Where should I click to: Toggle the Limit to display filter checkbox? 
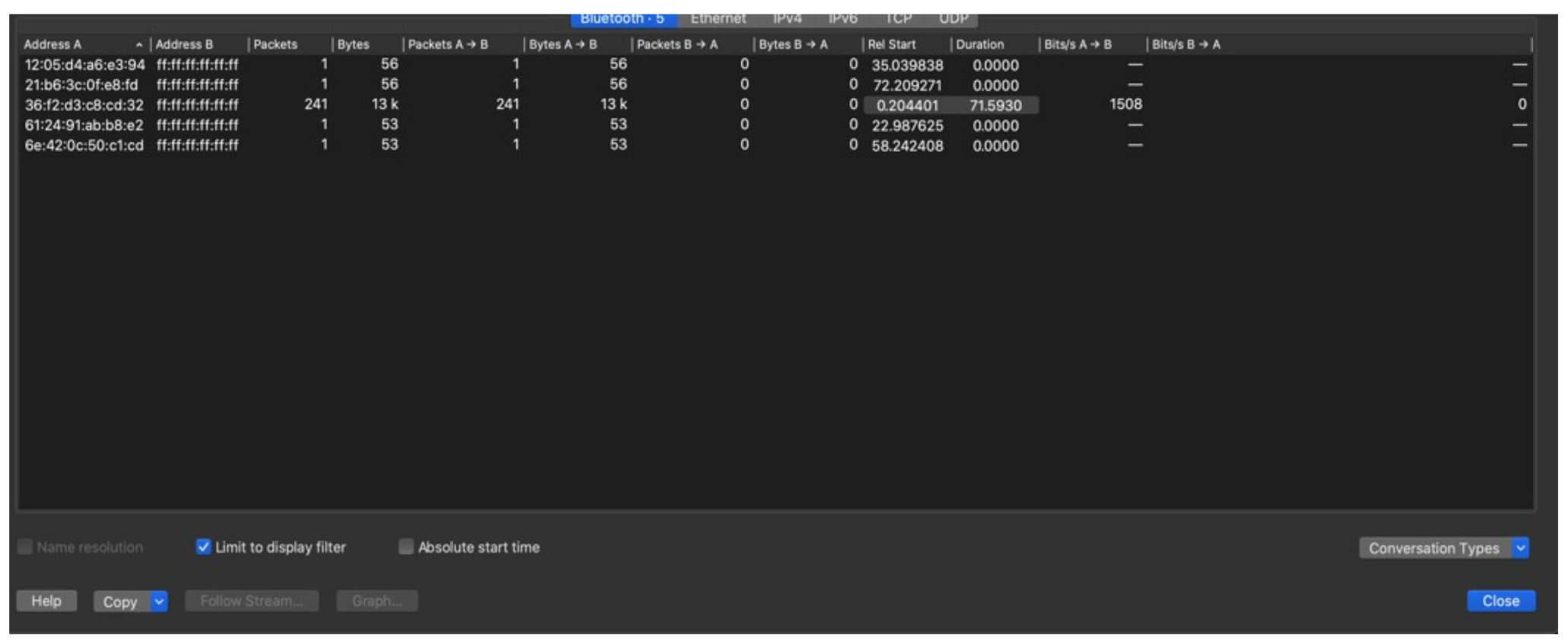pyautogui.click(x=203, y=547)
